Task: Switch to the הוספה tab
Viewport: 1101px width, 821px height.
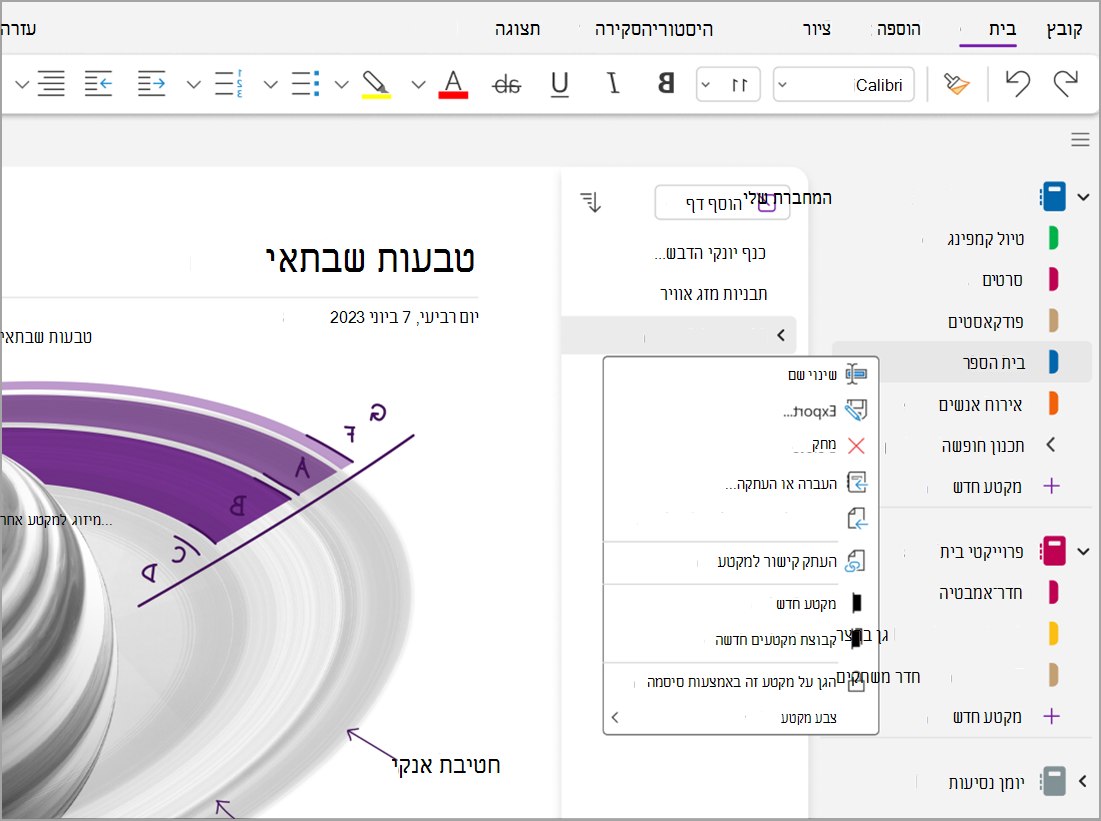Action: click(899, 29)
